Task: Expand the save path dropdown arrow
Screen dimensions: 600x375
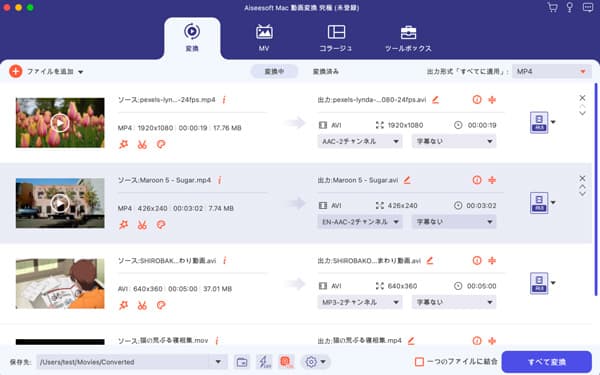Action: 218,362
